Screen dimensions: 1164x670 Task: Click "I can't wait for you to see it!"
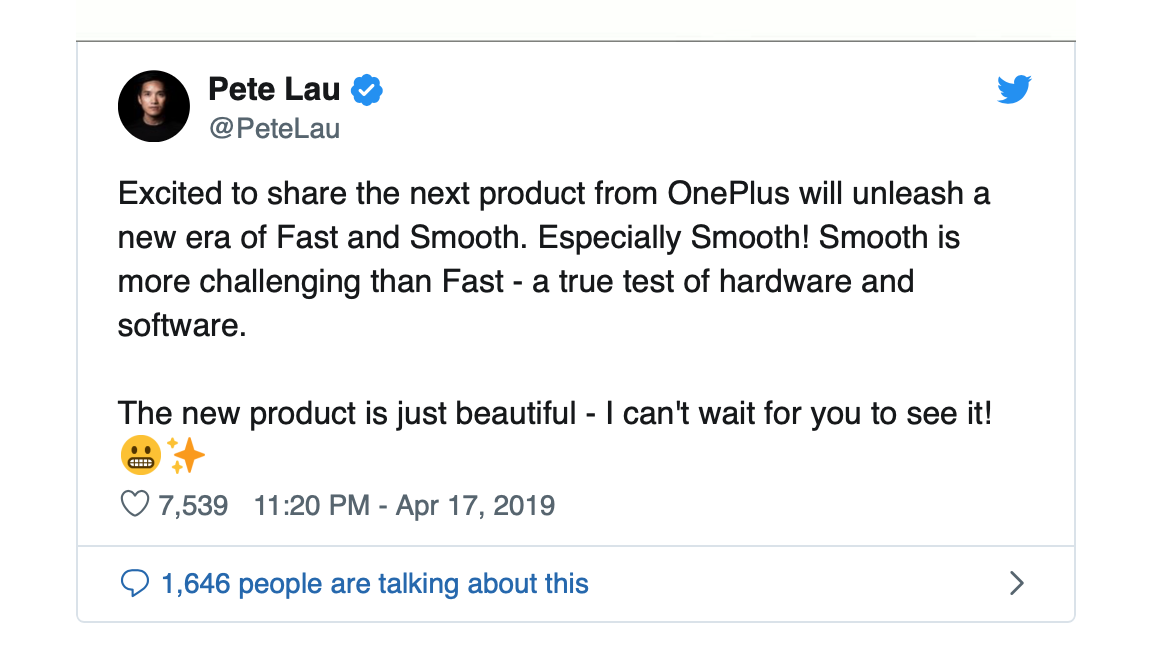(798, 413)
